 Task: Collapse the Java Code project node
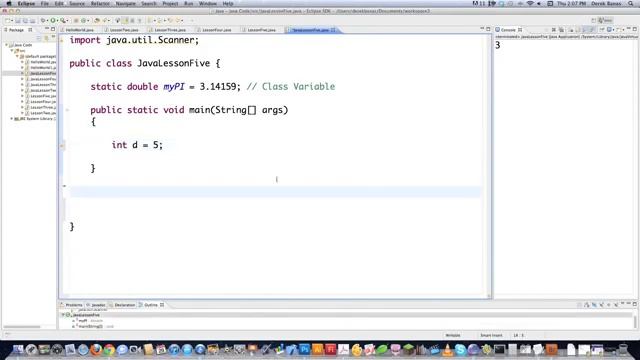pyautogui.click(x=7, y=45)
